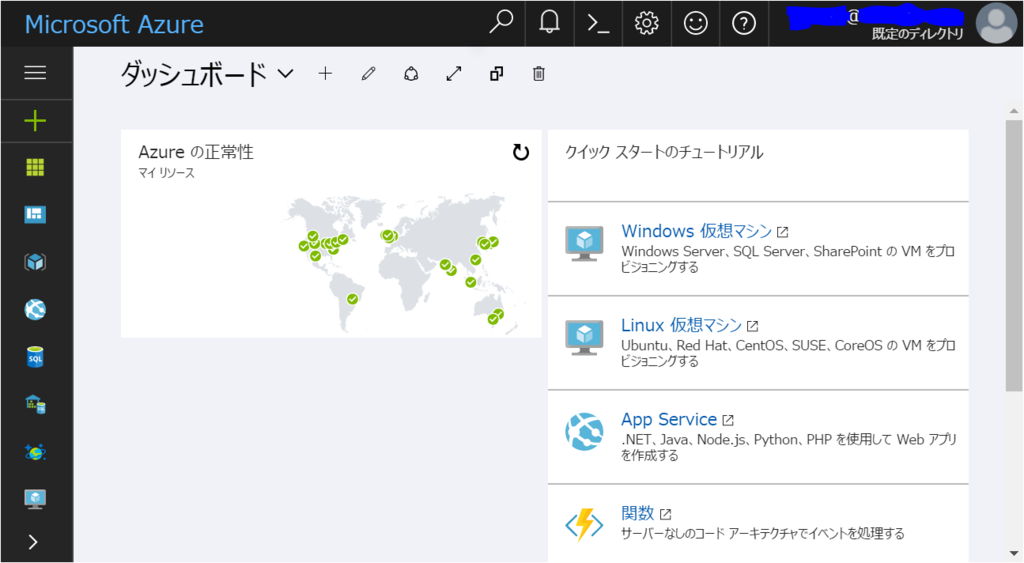The height and width of the screenshot is (563, 1024).
Task: Click the Windows VM monitor icon
Action: [x=584, y=244]
